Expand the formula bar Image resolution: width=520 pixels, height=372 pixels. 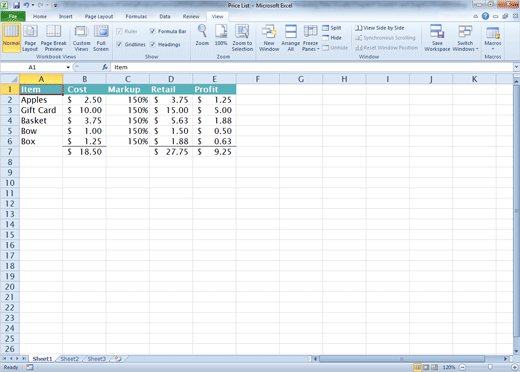[516, 67]
